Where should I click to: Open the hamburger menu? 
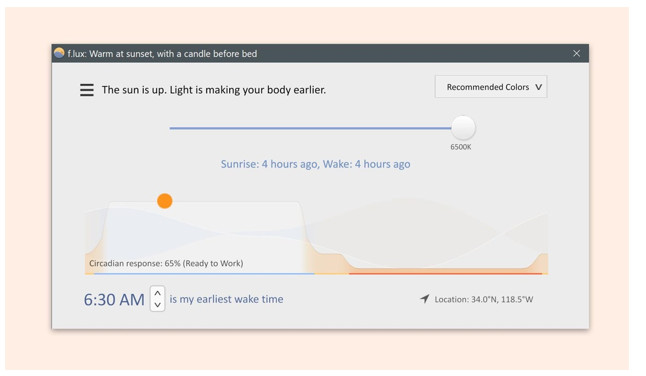(x=87, y=90)
